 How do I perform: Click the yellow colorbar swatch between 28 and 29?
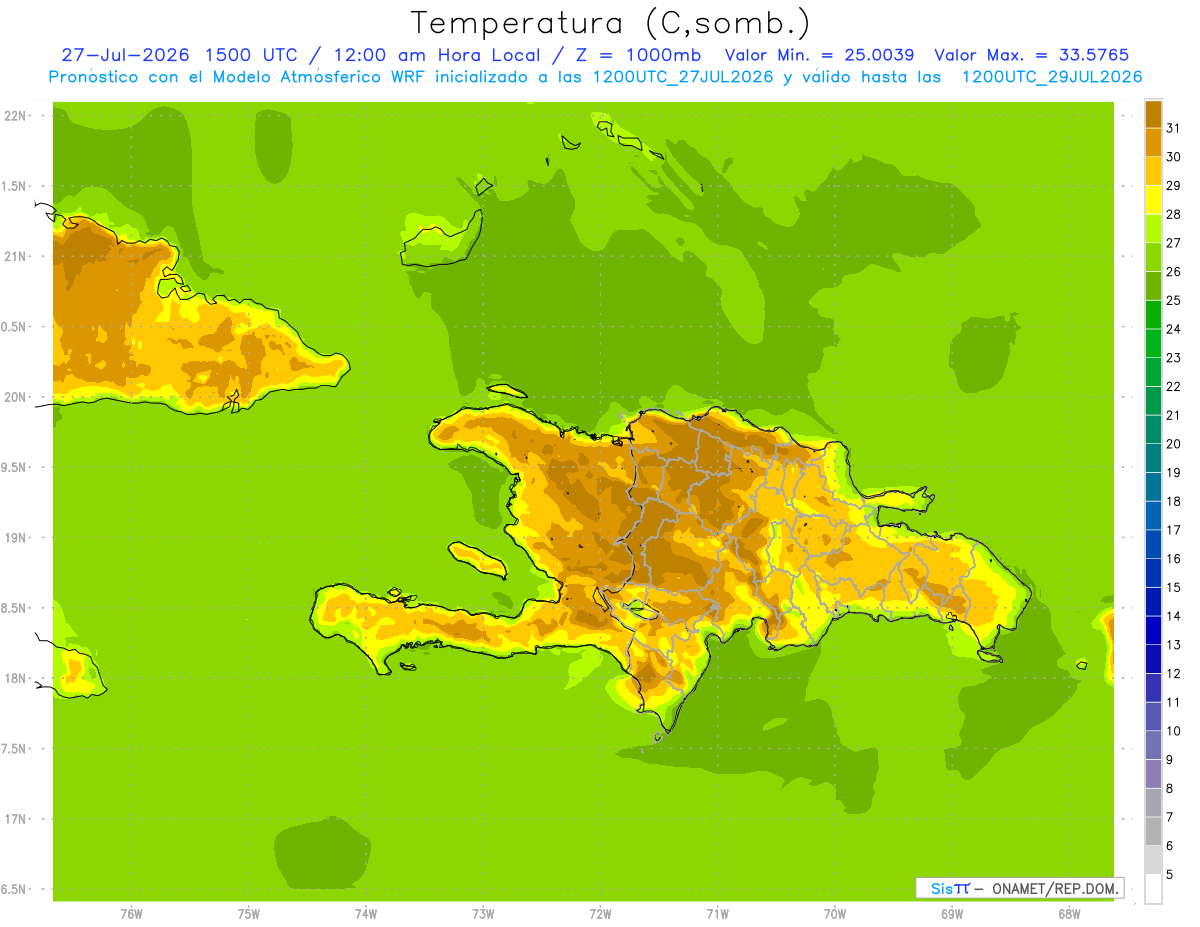(1153, 200)
